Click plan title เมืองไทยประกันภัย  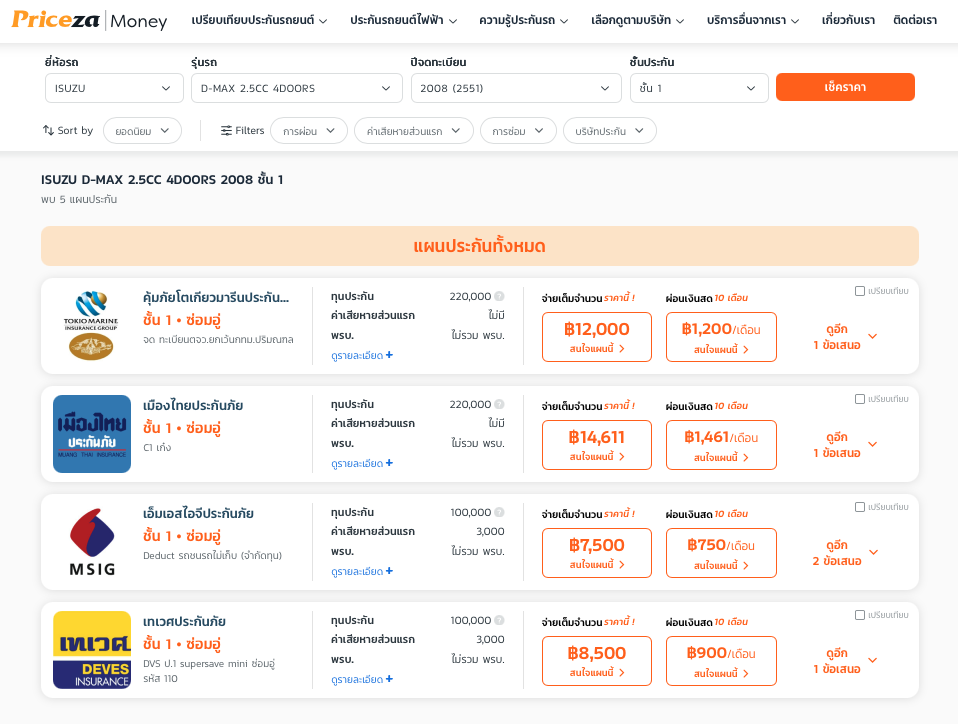[x=193, y=406]
